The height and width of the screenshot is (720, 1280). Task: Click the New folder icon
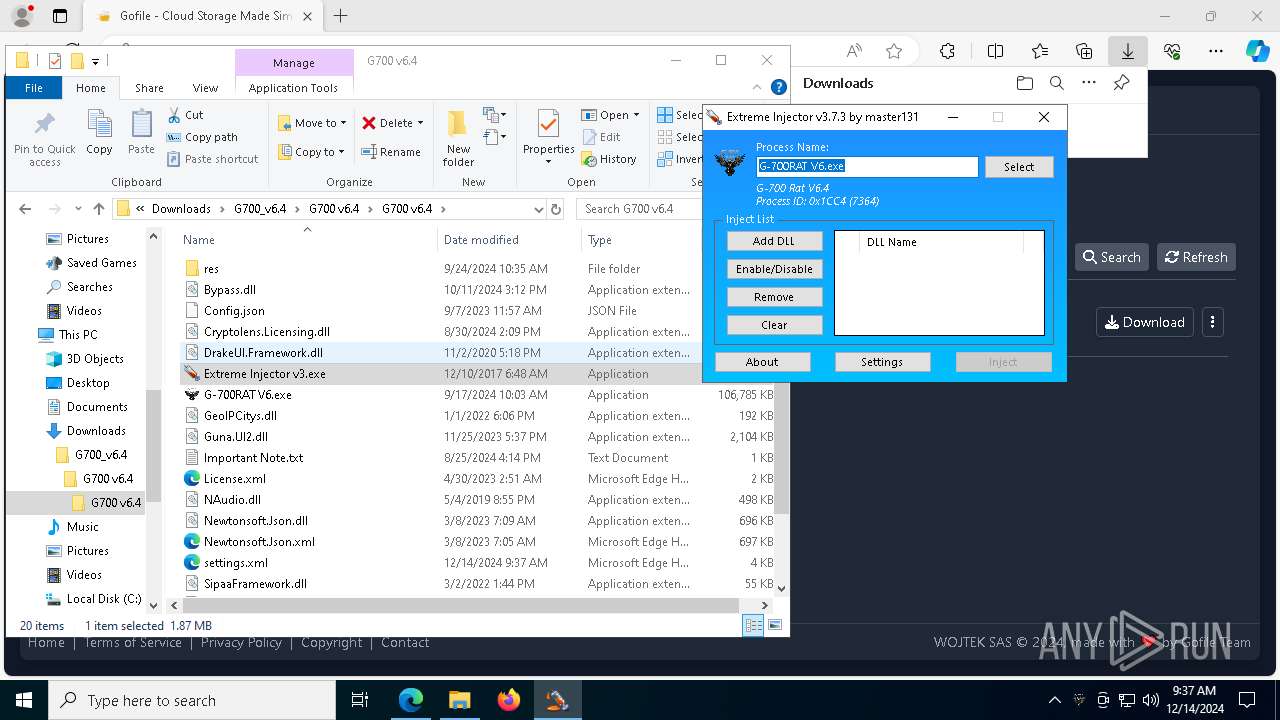point(458,124)
